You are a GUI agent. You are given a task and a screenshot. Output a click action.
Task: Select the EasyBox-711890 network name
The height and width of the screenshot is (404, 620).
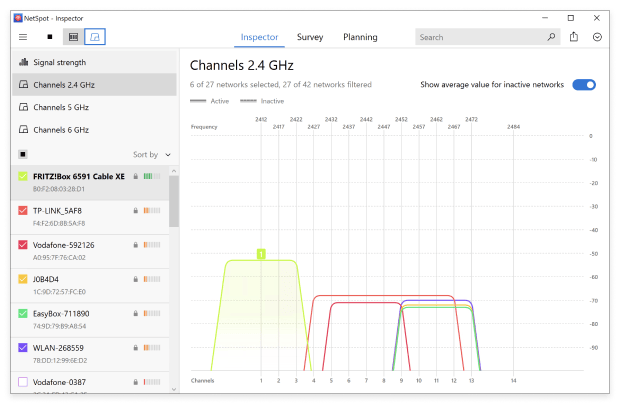pos(61,313)
